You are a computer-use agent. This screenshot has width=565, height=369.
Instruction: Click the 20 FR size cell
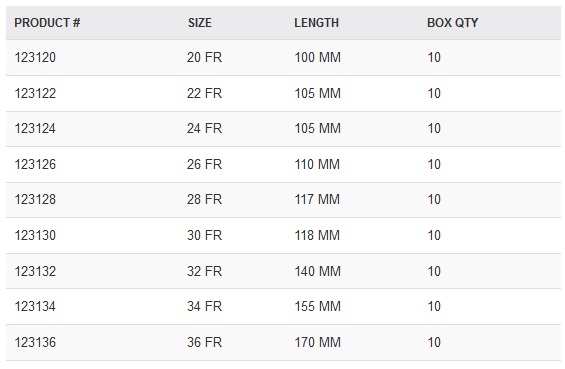click(204, 57)
